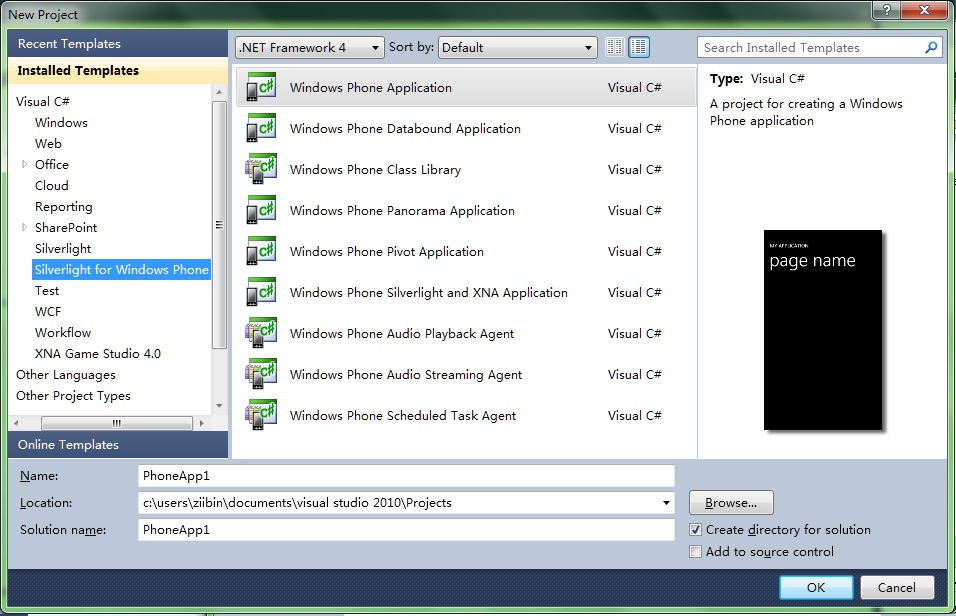
Task: Select Cloud in the template tree
Action: [x=51, y=185]
